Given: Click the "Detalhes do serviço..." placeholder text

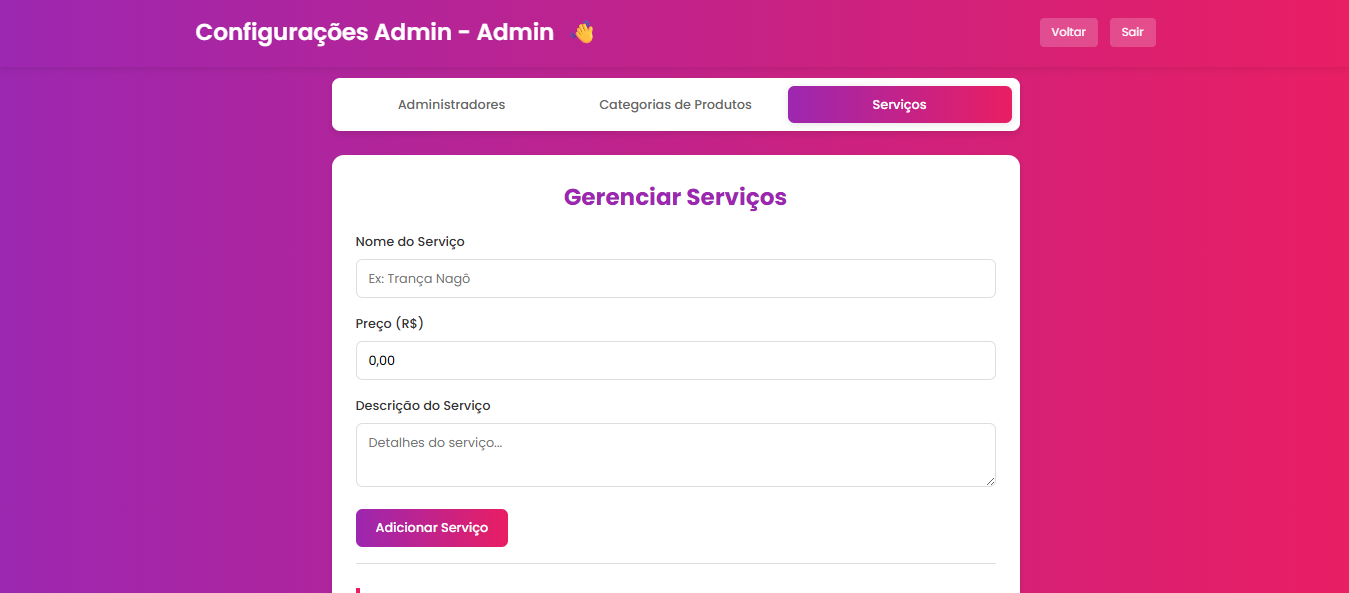Looking at the screenshot, I should coord(435,442).
